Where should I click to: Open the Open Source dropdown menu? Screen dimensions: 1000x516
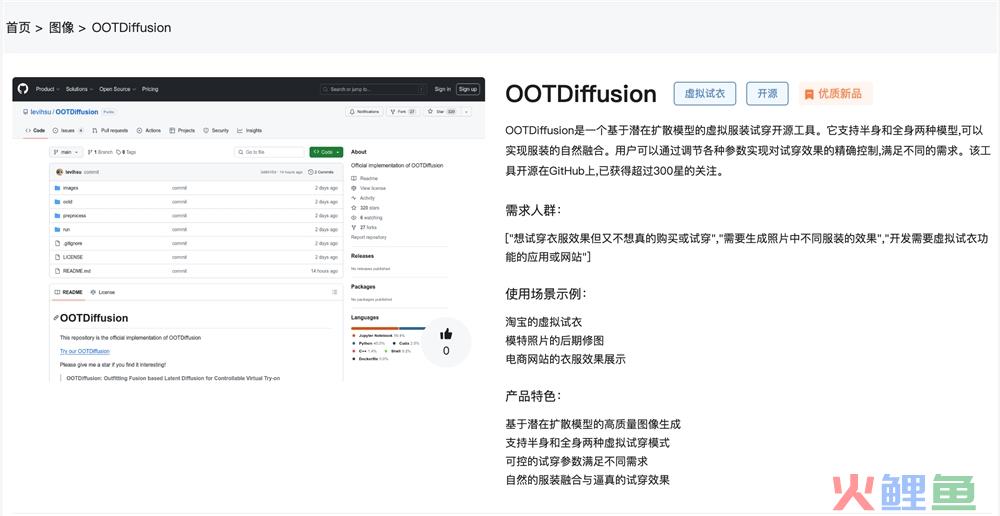pos(117,89)
